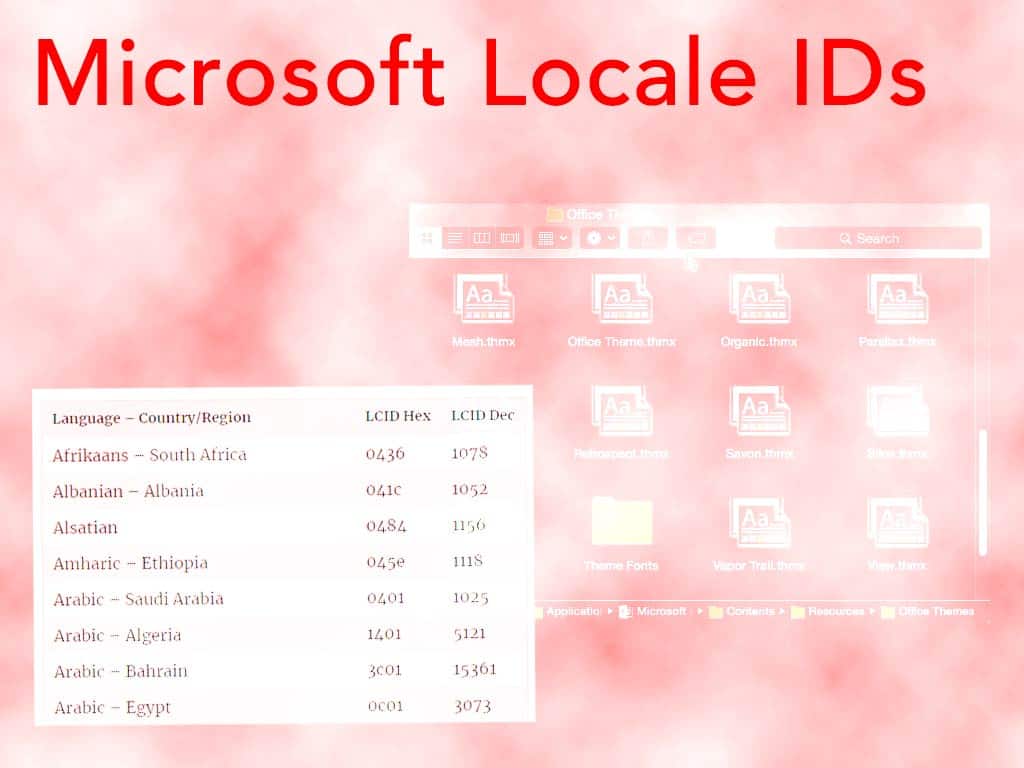Select column view mode
The width and height of the screenshot is (1024, 768).
pos(482,238)
